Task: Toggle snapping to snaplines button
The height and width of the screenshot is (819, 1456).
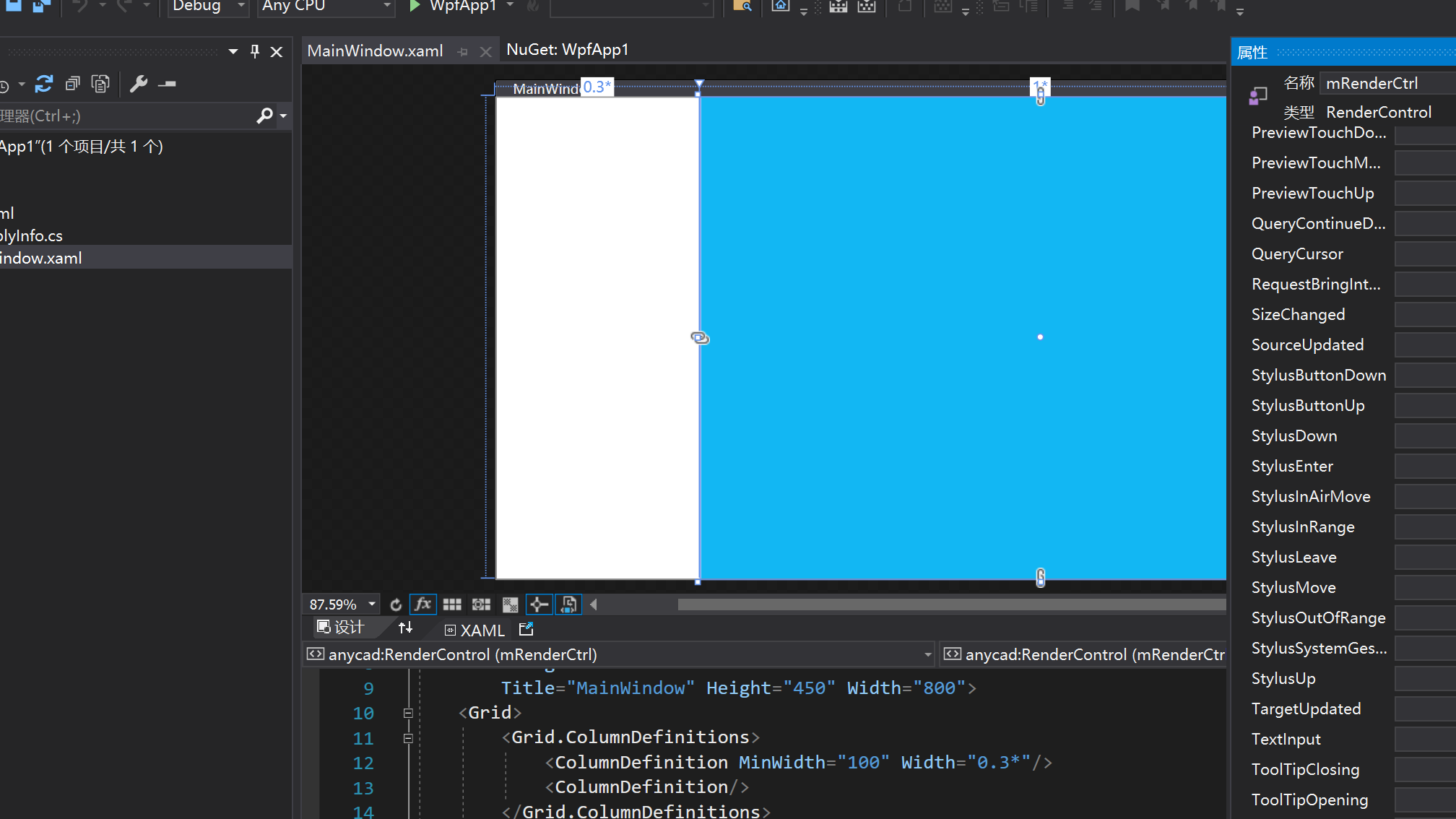Action: (x=539, y=604)
